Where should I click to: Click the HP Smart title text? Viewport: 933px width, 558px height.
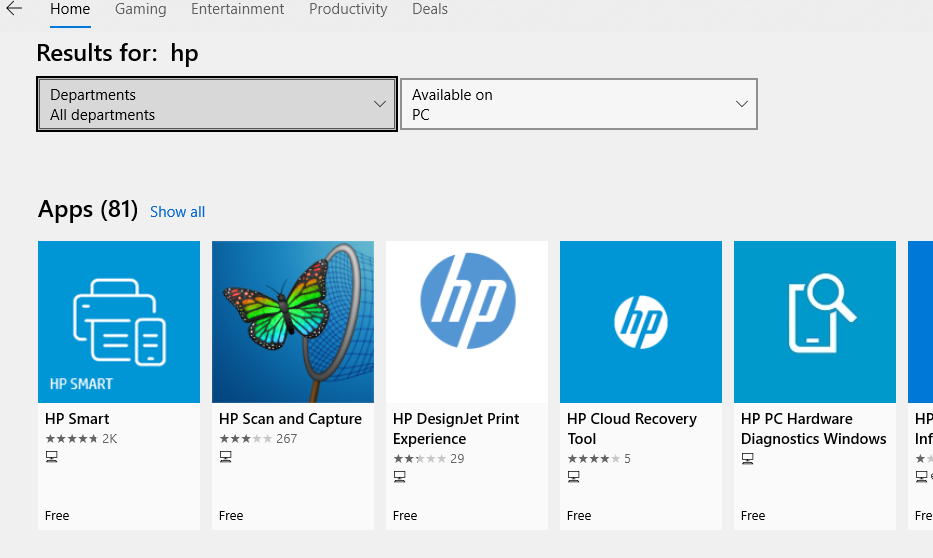click(x=77, y=419)
